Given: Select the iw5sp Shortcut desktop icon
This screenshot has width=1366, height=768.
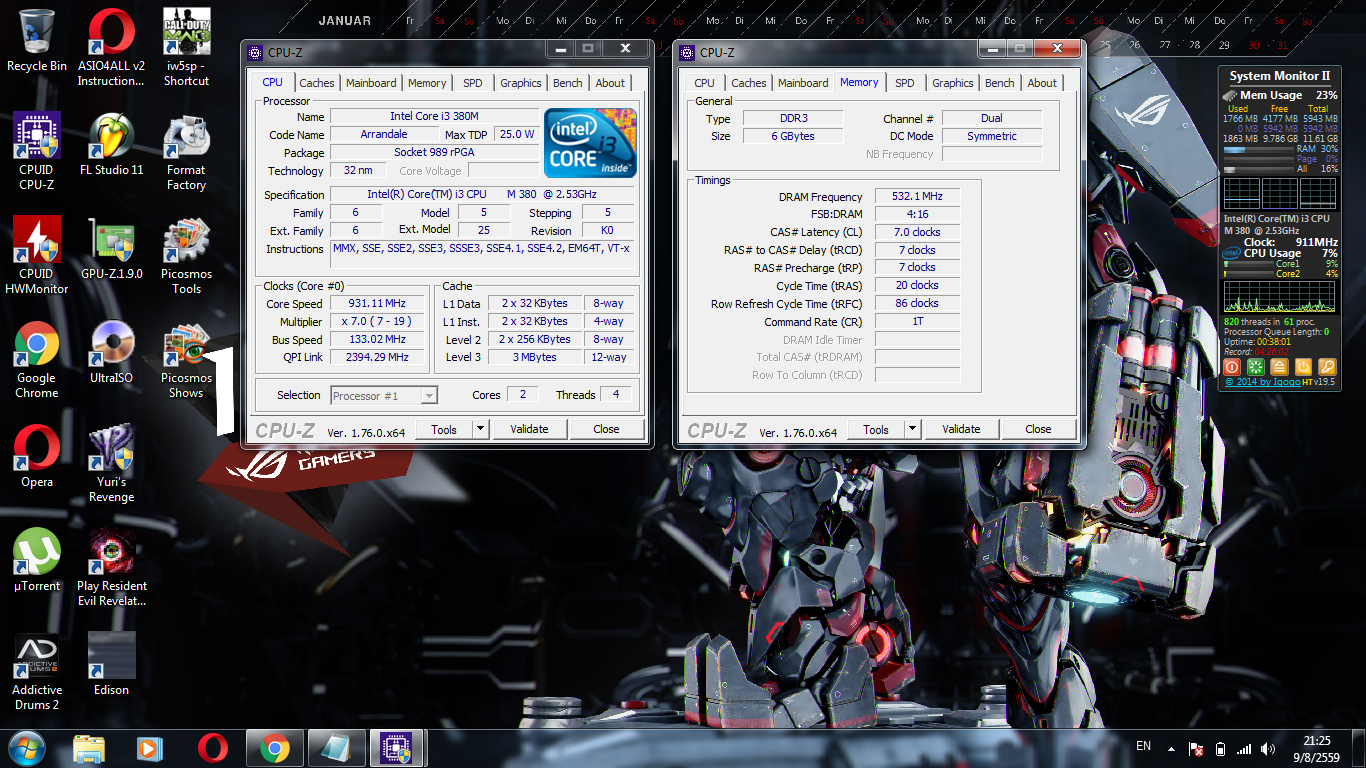Looking at the screenshot, I should click(x=186, y=48).
